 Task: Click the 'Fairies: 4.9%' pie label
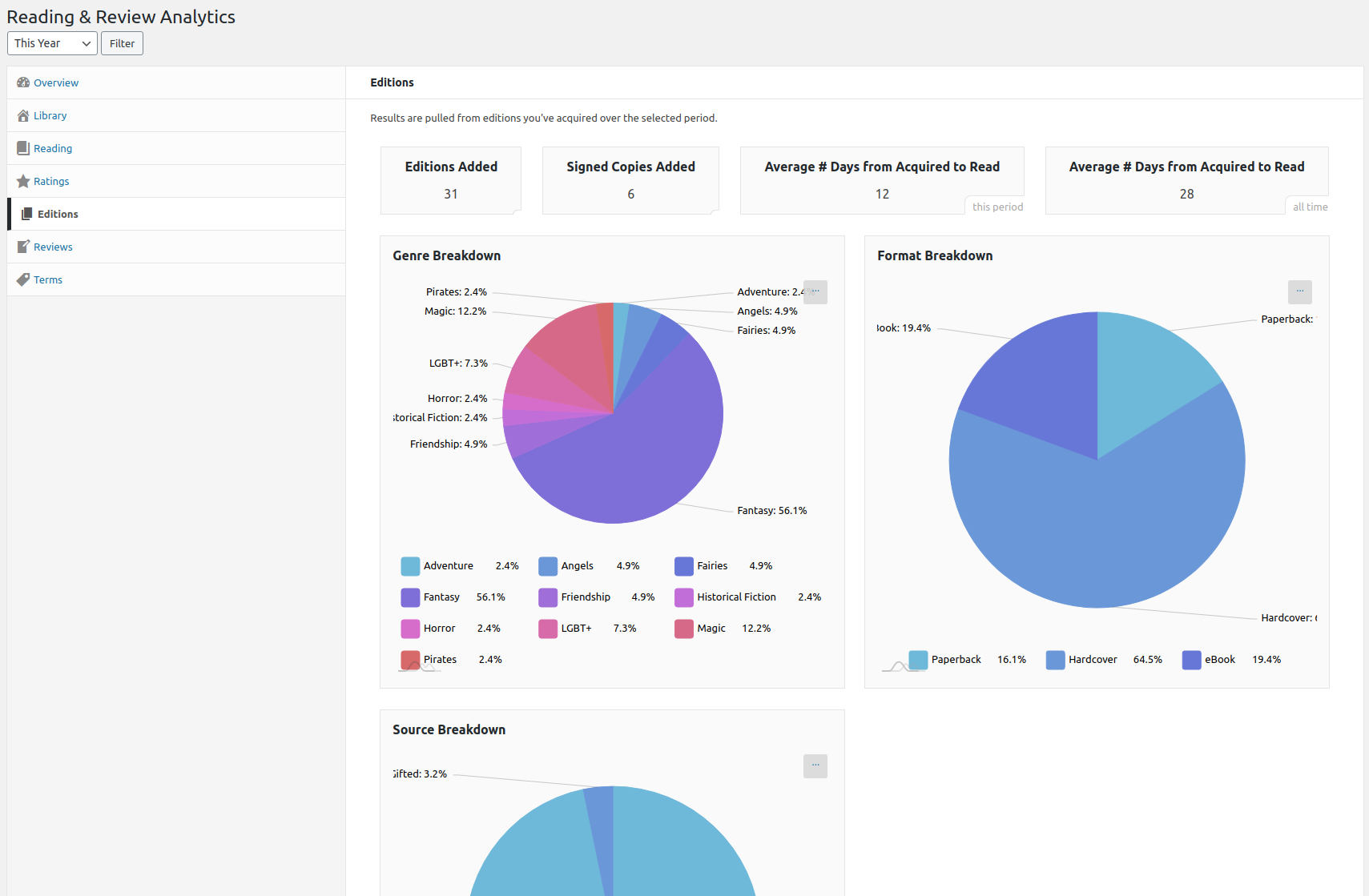point(767,331)
